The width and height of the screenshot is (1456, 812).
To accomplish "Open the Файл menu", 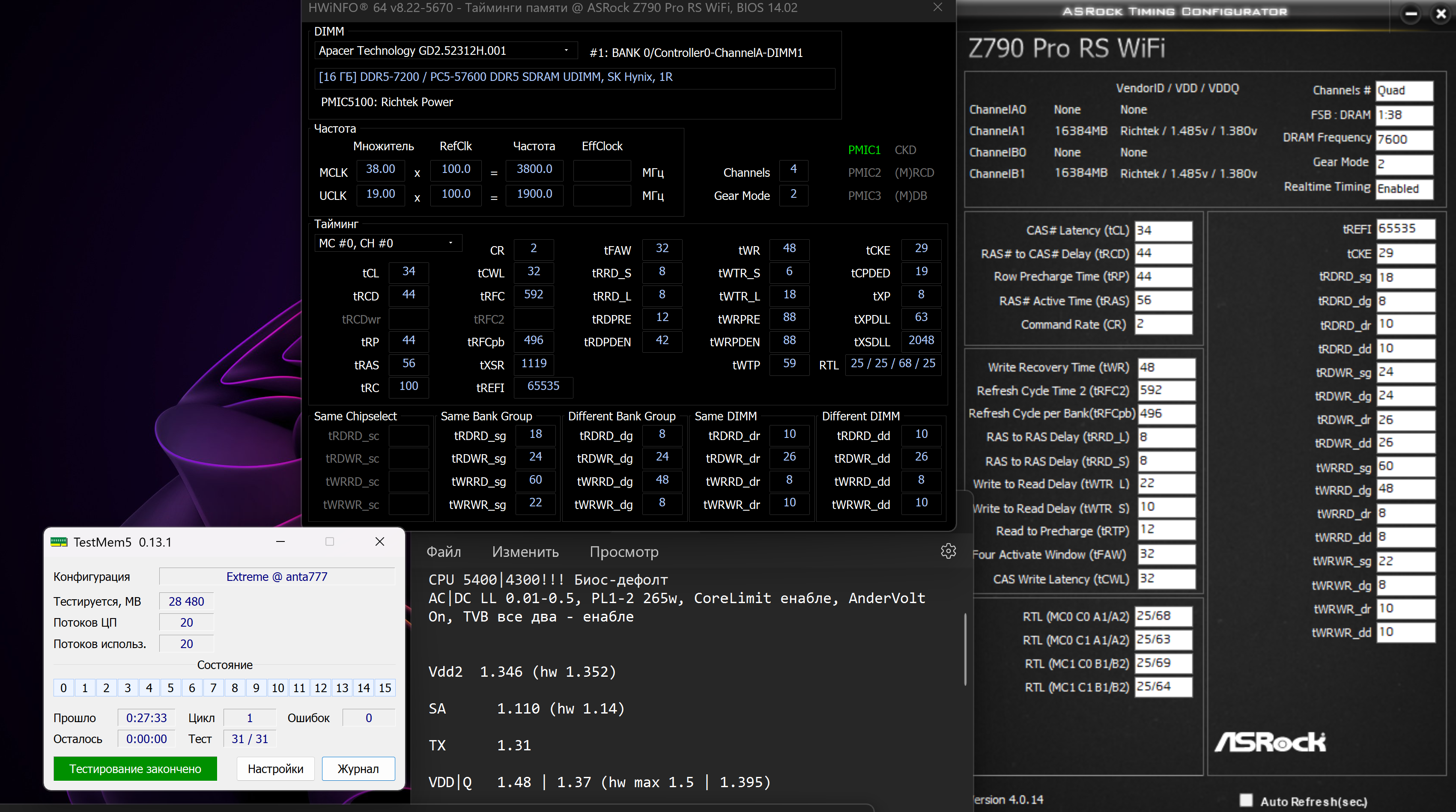I will click(444, 551).
